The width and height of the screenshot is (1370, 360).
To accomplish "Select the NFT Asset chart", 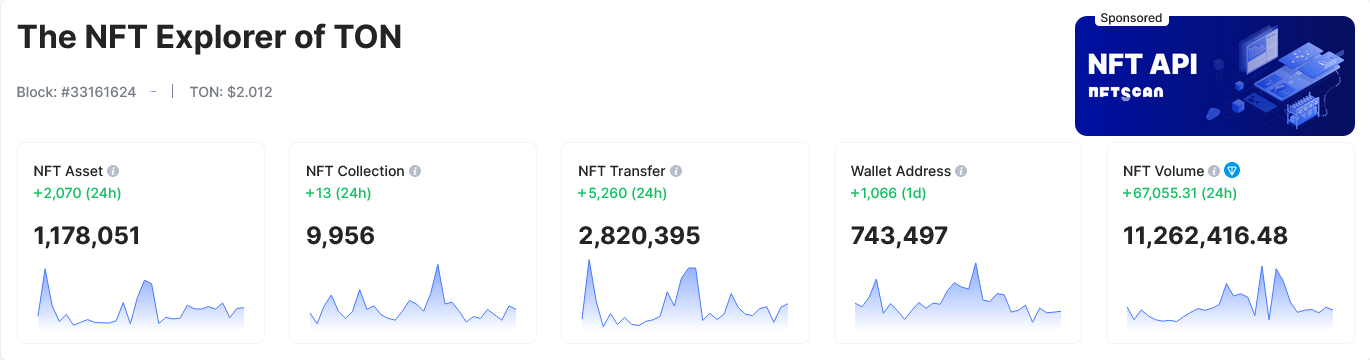I will click(x=141, y=296).
